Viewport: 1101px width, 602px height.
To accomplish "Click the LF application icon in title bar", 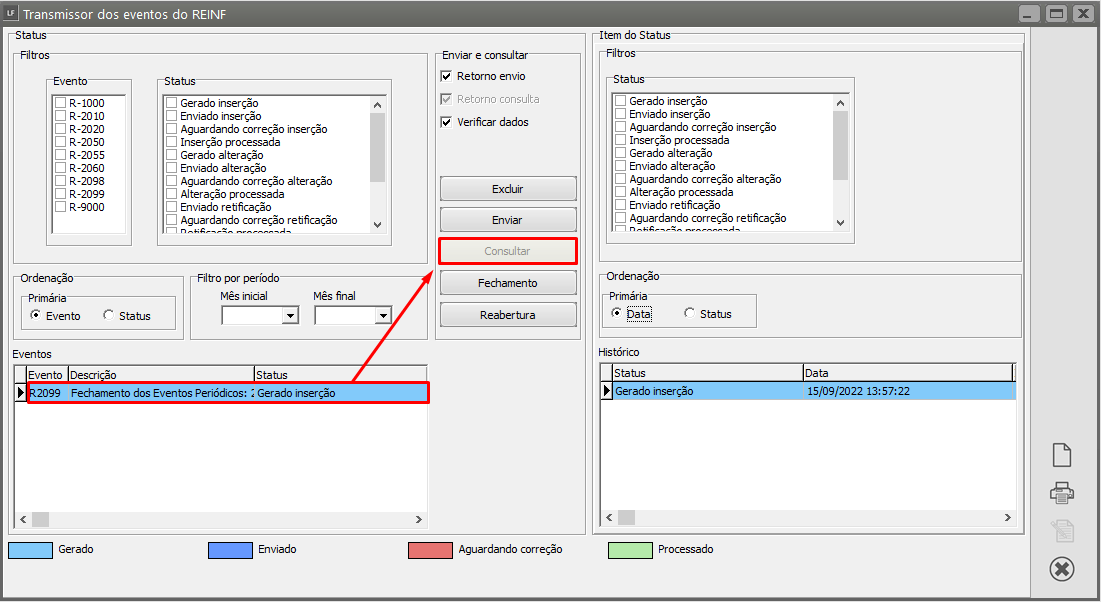I will (11, 15).
